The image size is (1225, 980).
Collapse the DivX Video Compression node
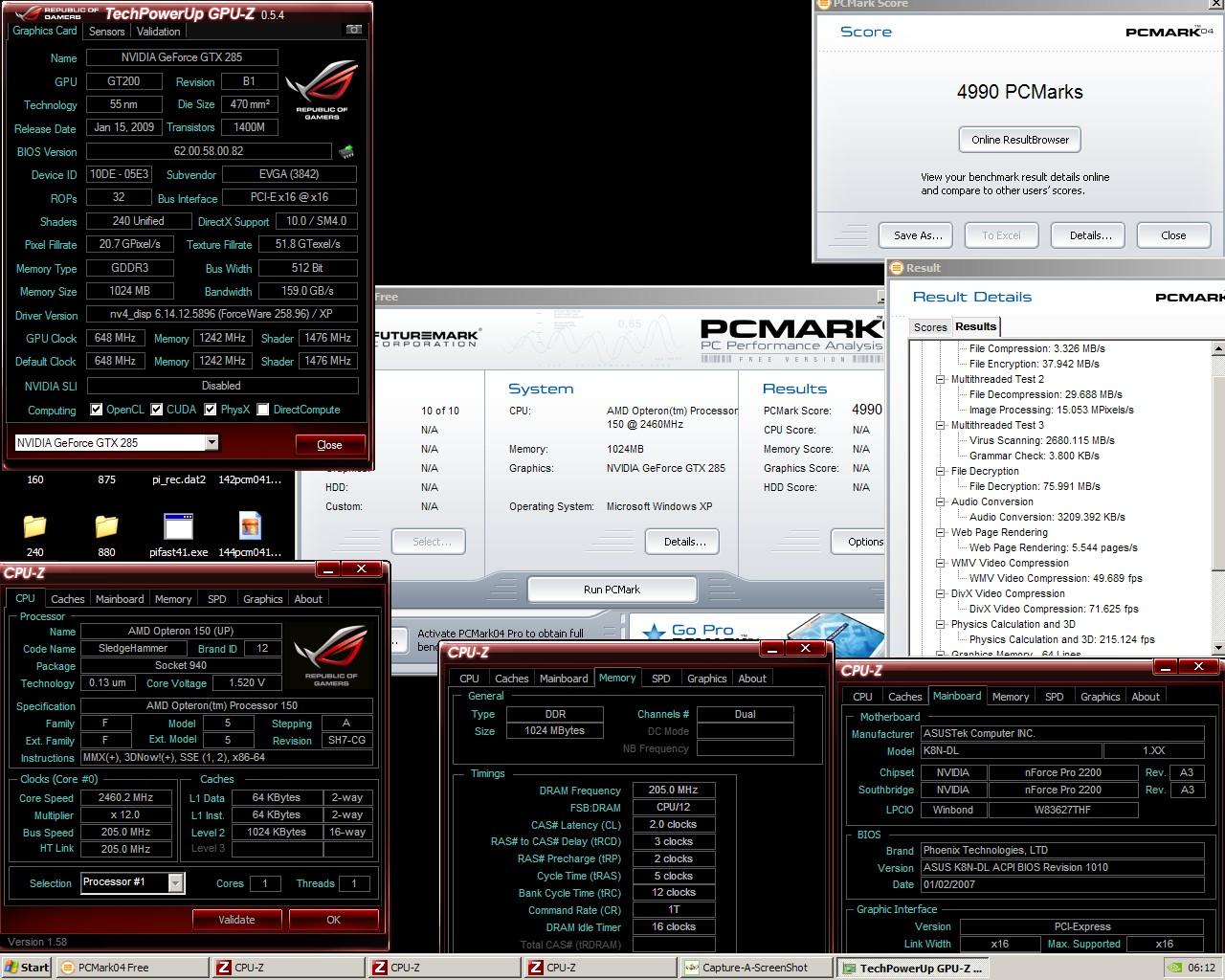pos(940,593)
